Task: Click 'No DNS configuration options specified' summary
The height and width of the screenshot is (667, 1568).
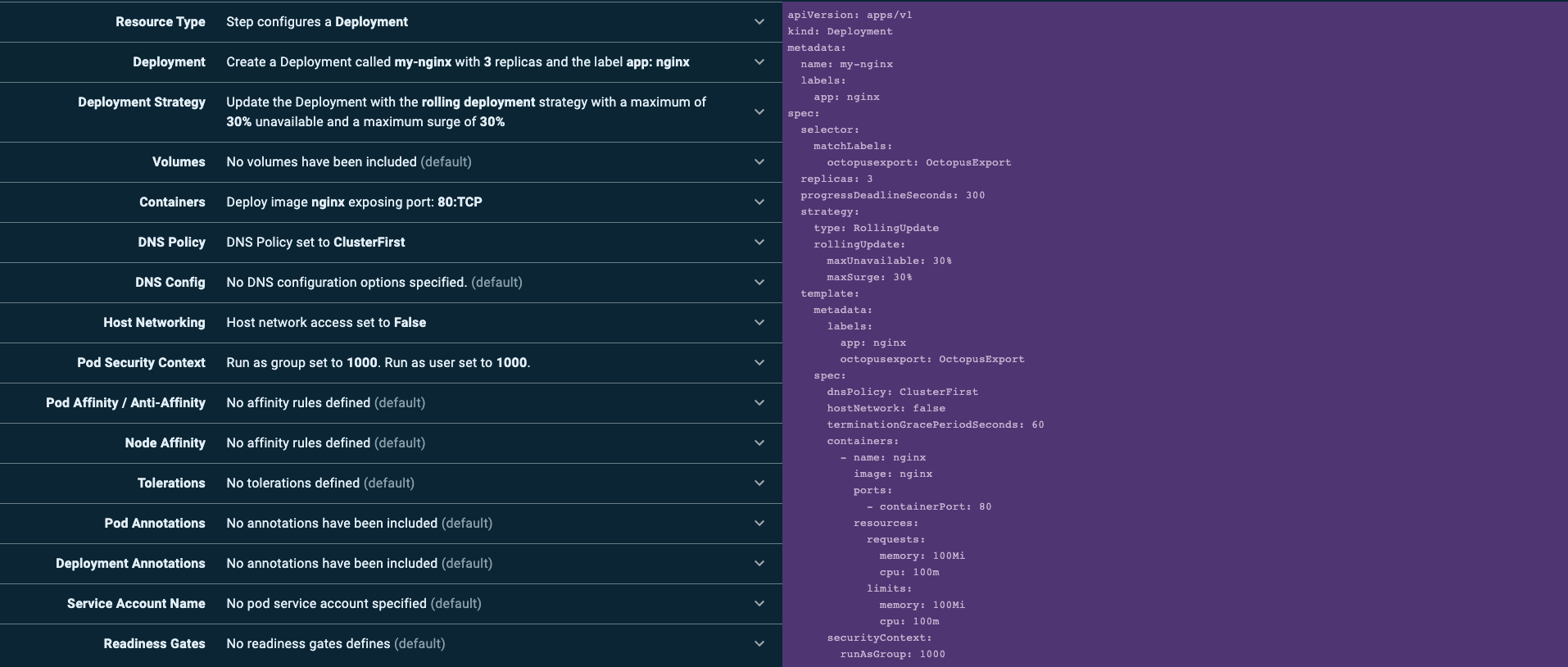Action: point(374,283)
